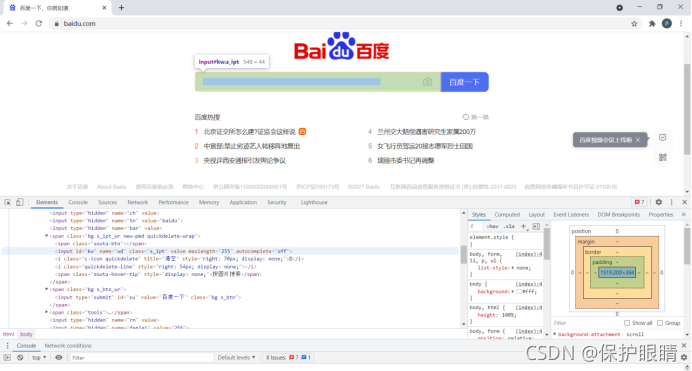Screen dimensions: 692x371
Task: Enable the Group checkbox
Action: click(660, 323)
